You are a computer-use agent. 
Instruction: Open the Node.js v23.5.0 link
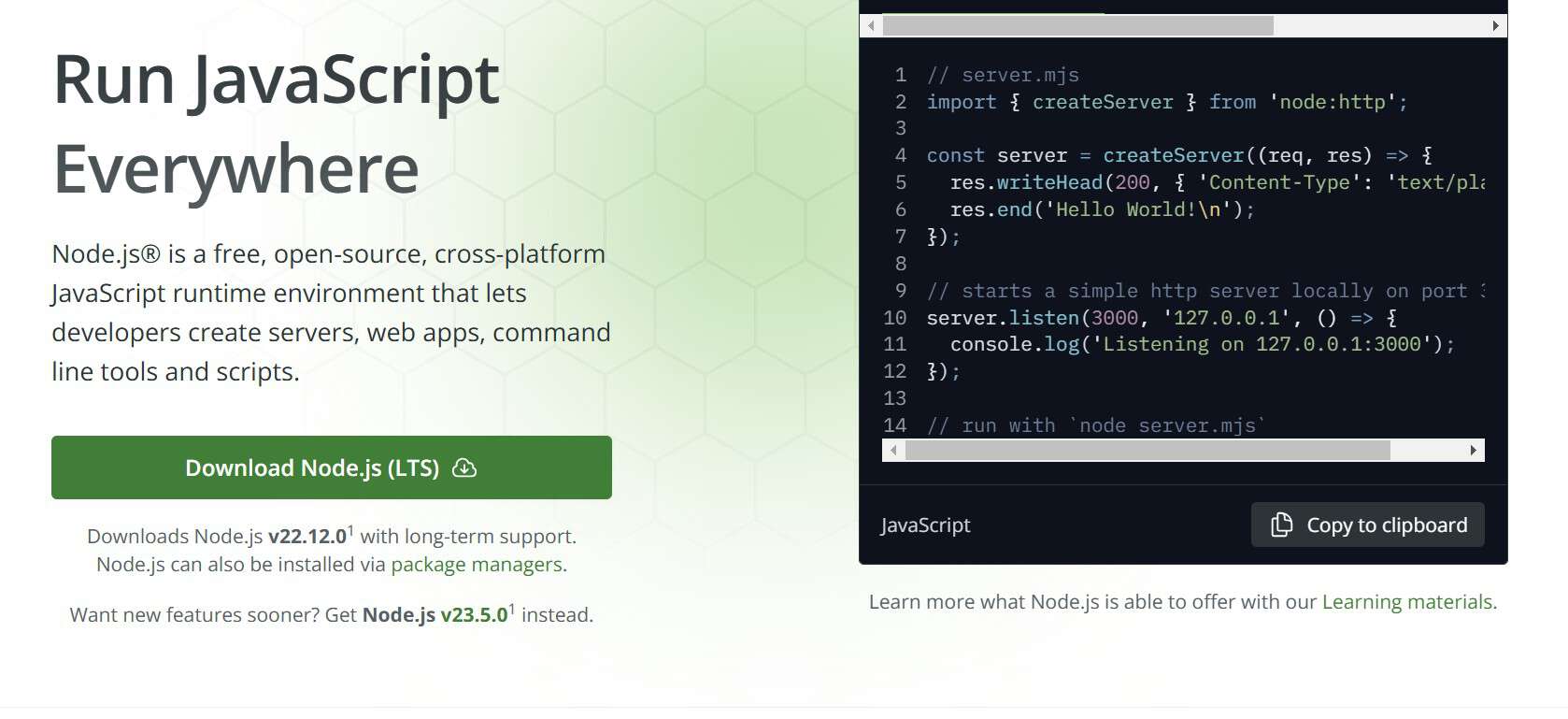click(x=435, y=614)
